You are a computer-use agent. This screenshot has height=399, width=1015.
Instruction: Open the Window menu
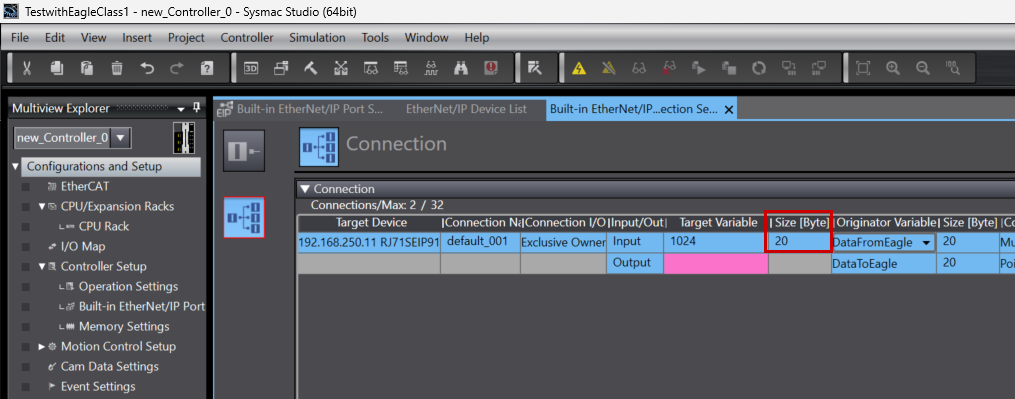427,38
